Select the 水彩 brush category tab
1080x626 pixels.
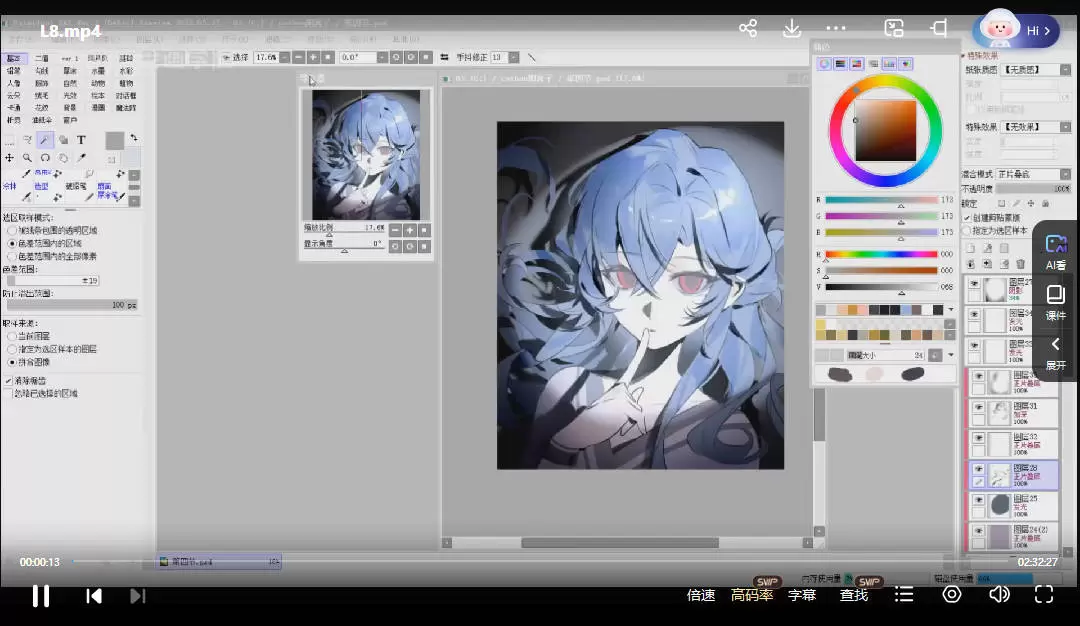[126, 71]
